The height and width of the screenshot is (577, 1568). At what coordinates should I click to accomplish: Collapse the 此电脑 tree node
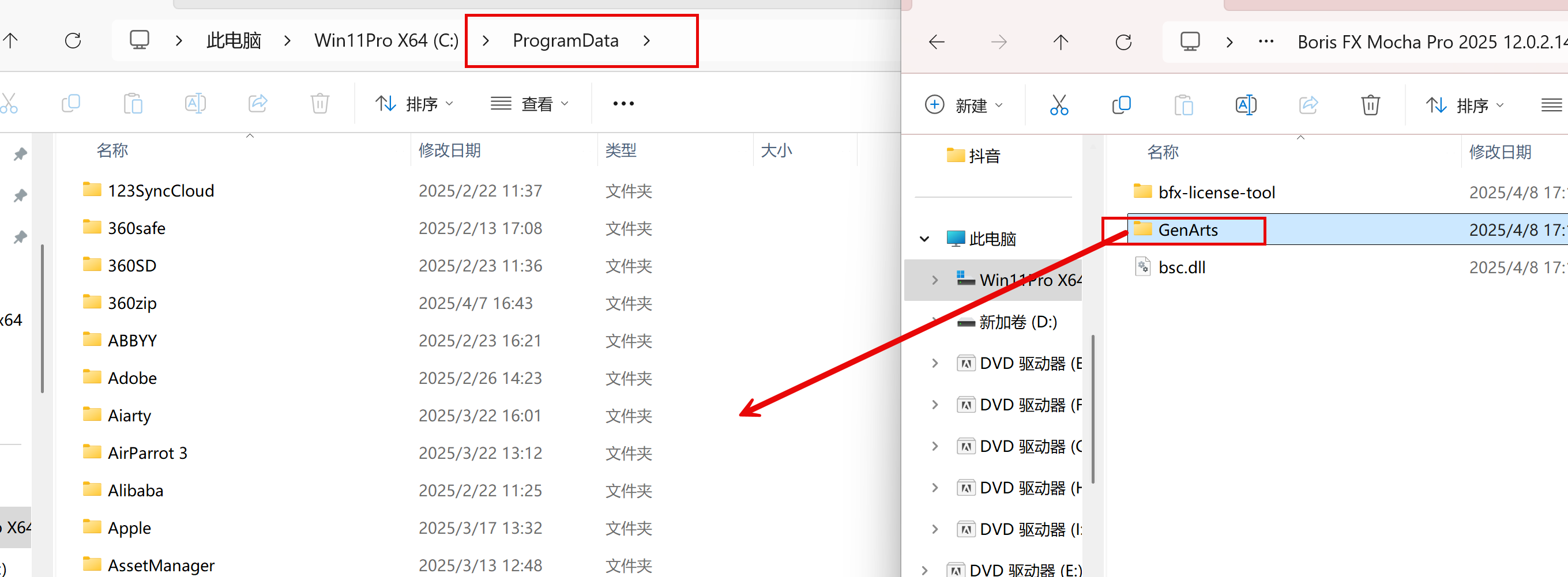924,239
